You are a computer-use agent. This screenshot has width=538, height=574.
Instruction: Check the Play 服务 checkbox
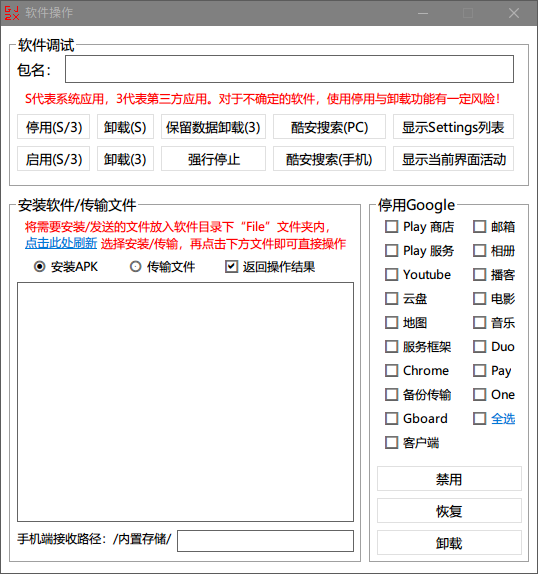[x=392, y=251]
